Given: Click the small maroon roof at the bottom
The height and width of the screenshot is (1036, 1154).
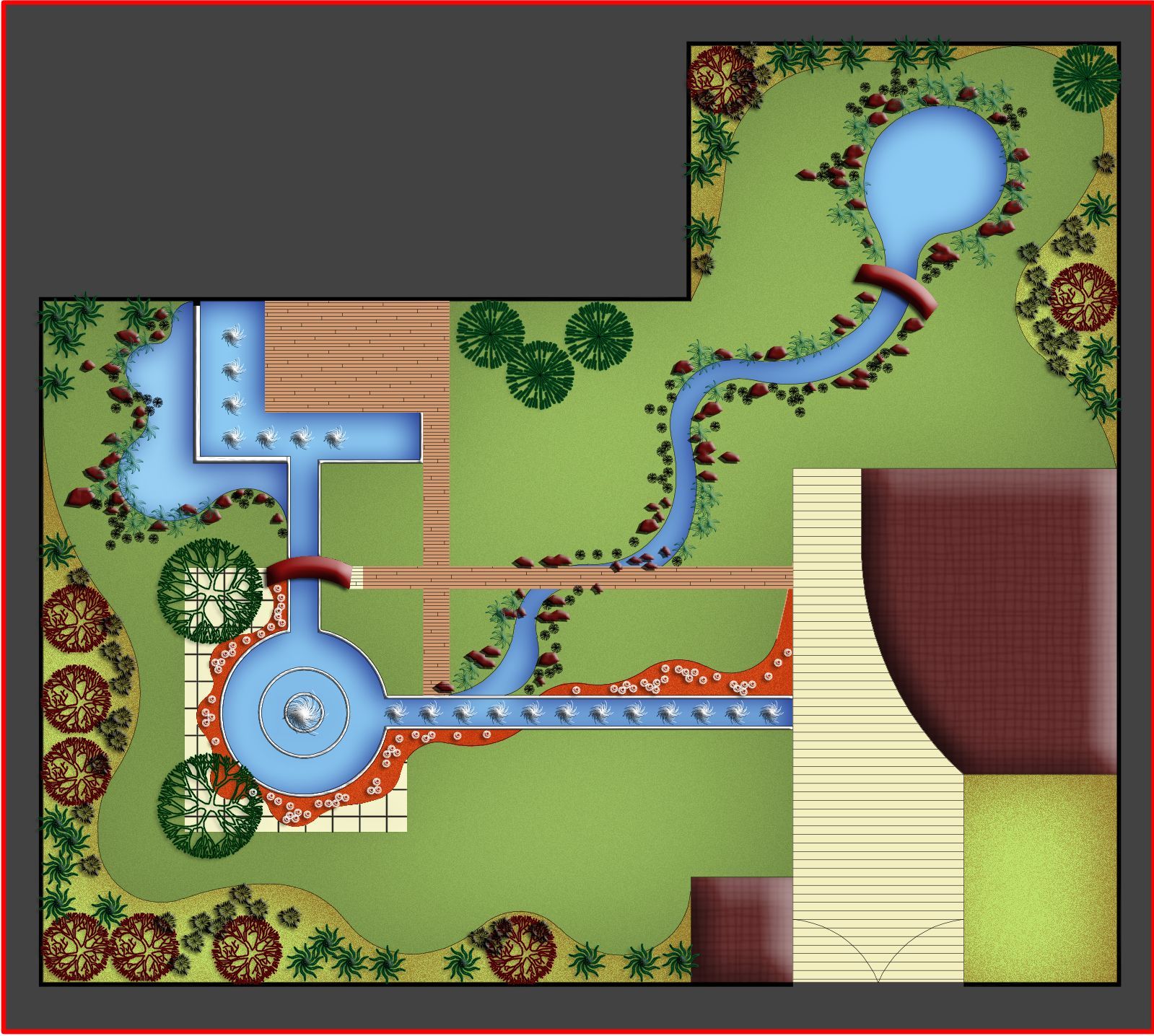Looking at the screenshot, I should 740,929.
